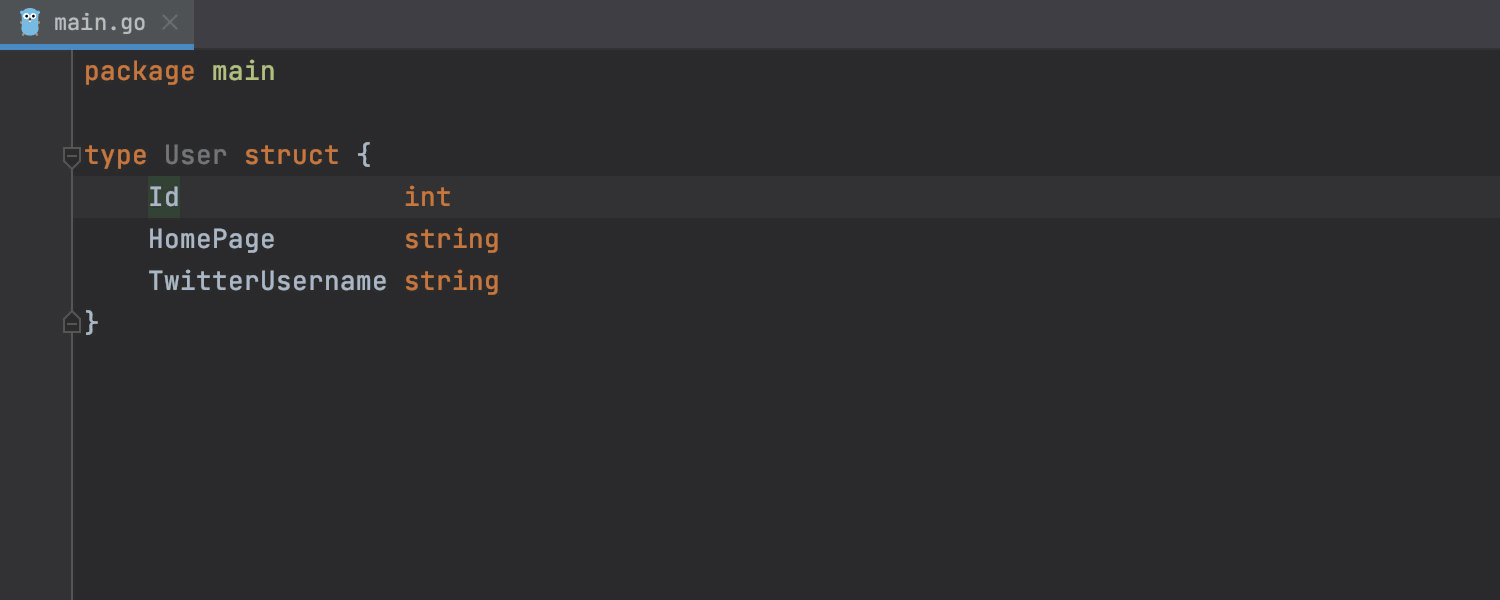Click the TwitterUsername field name
The image size is (1500, 600).
(x=267, y=282)
